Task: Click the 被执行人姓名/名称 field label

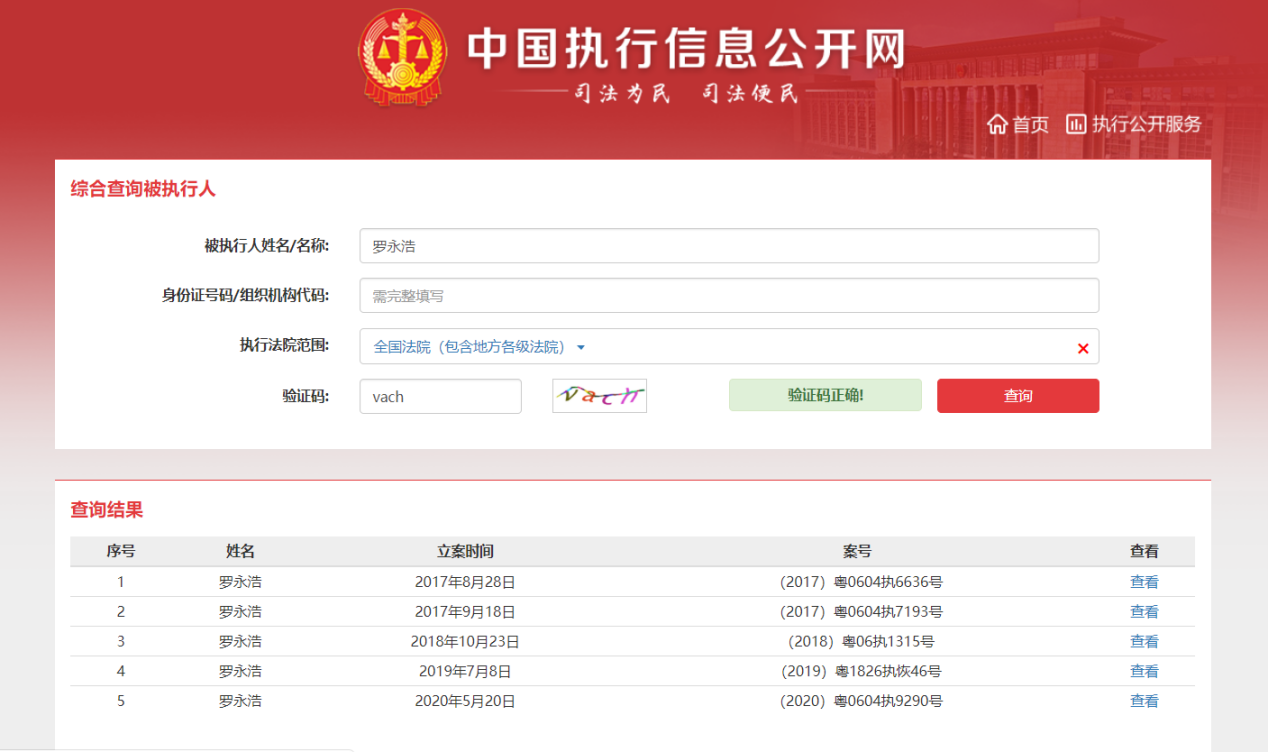Action: tap(267, 245)
